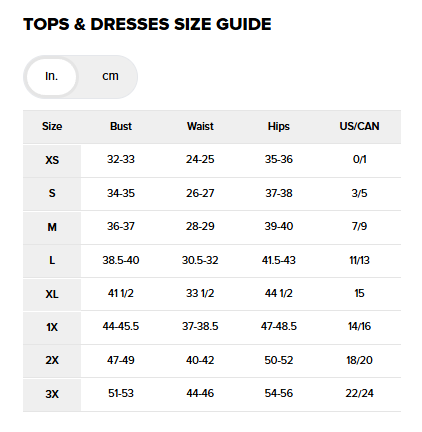Select the XL size row label

click(52, 294)
